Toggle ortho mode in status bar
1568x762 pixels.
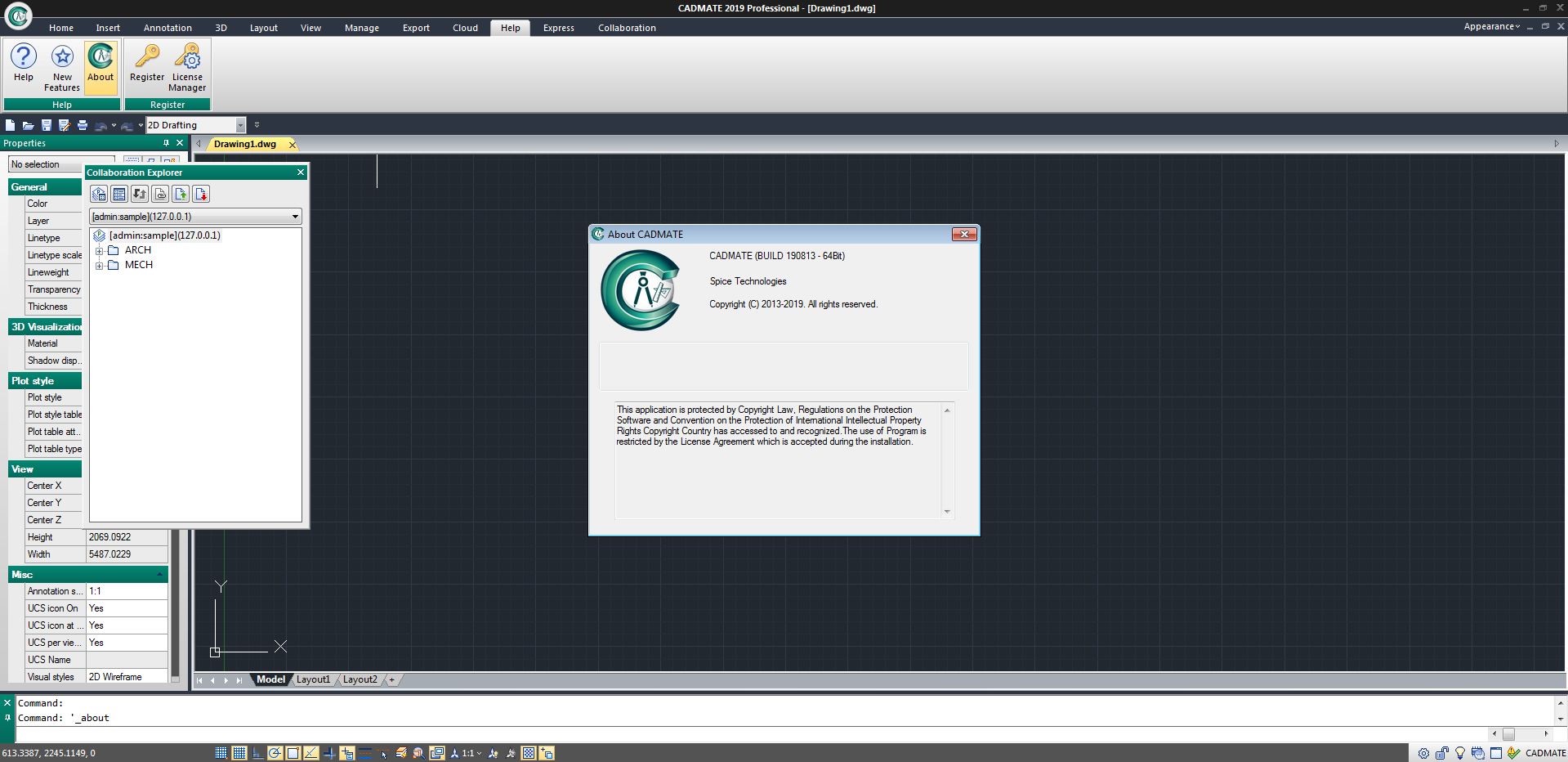click(x=257, y=753)
